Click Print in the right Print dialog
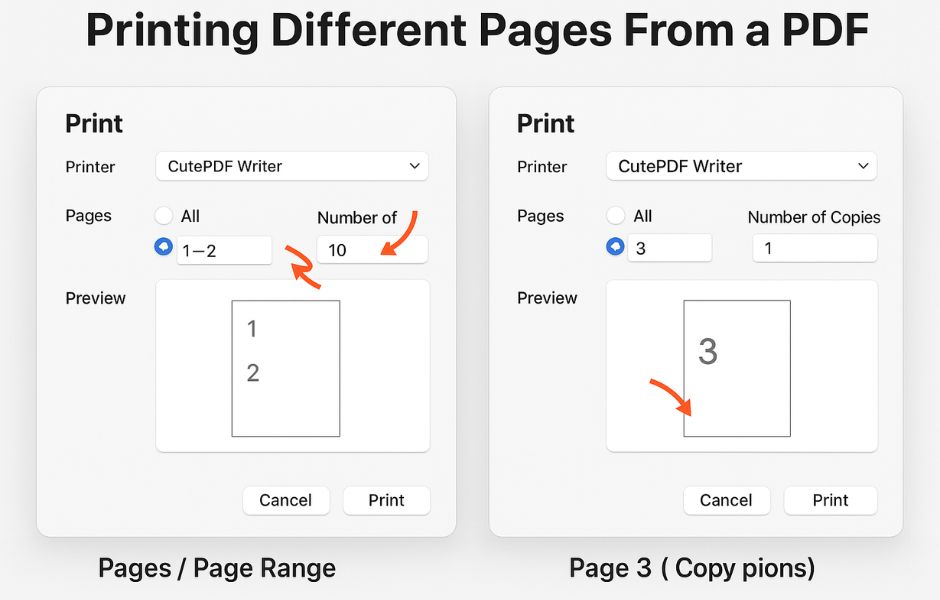The height and width of the screenshot is (600, 940). [830, 500]
